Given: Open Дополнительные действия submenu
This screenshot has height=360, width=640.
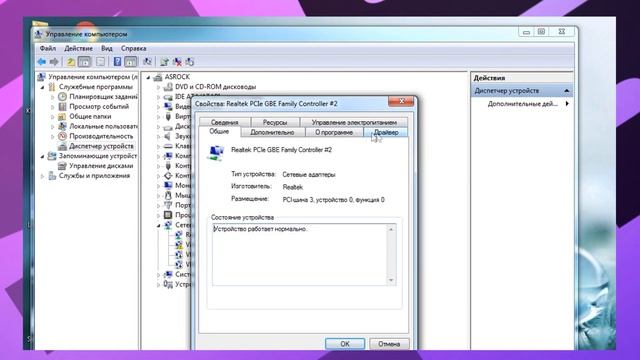Looking at the screenshot, I should [567, 104].
